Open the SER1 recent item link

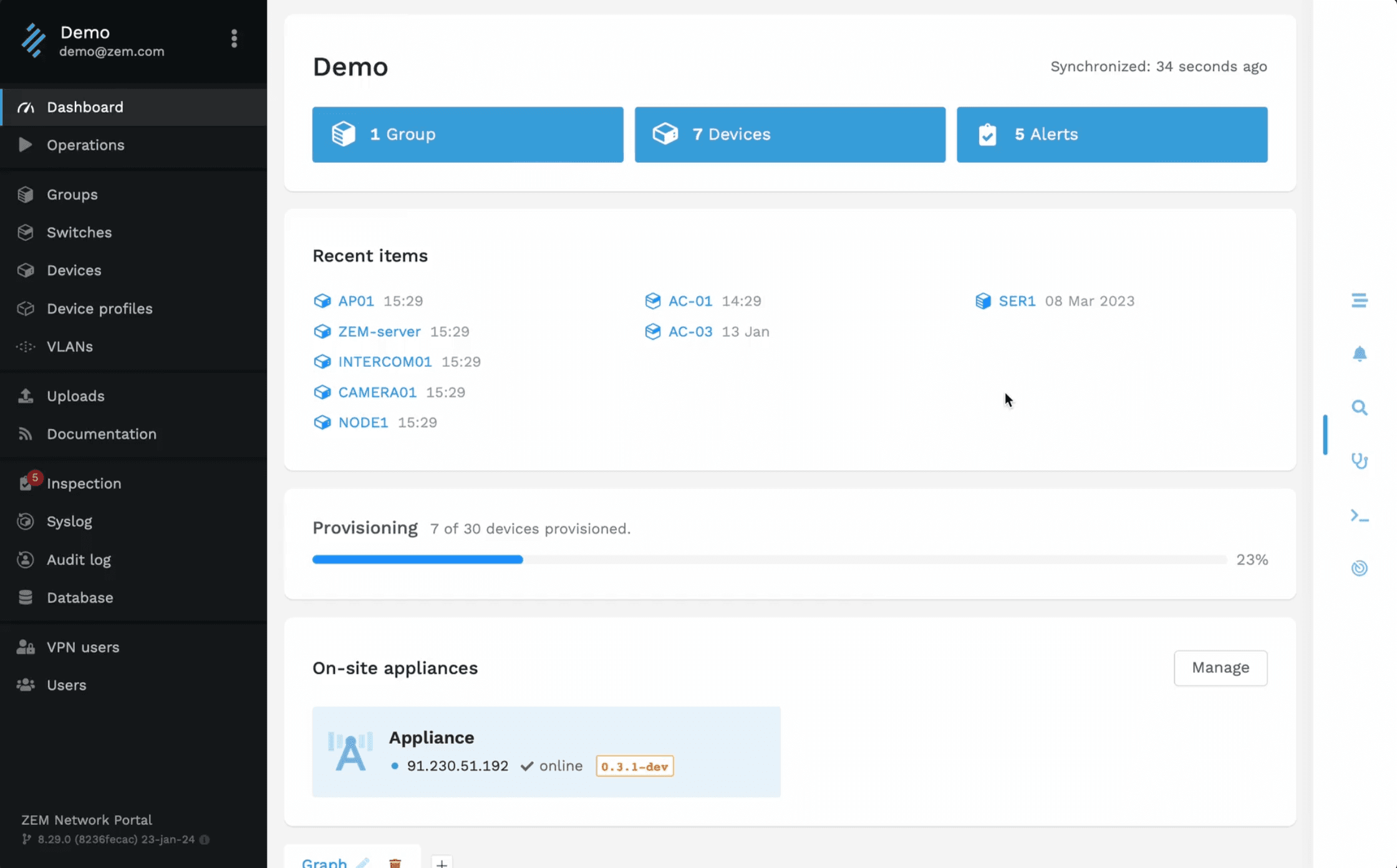click(1017, 301)
